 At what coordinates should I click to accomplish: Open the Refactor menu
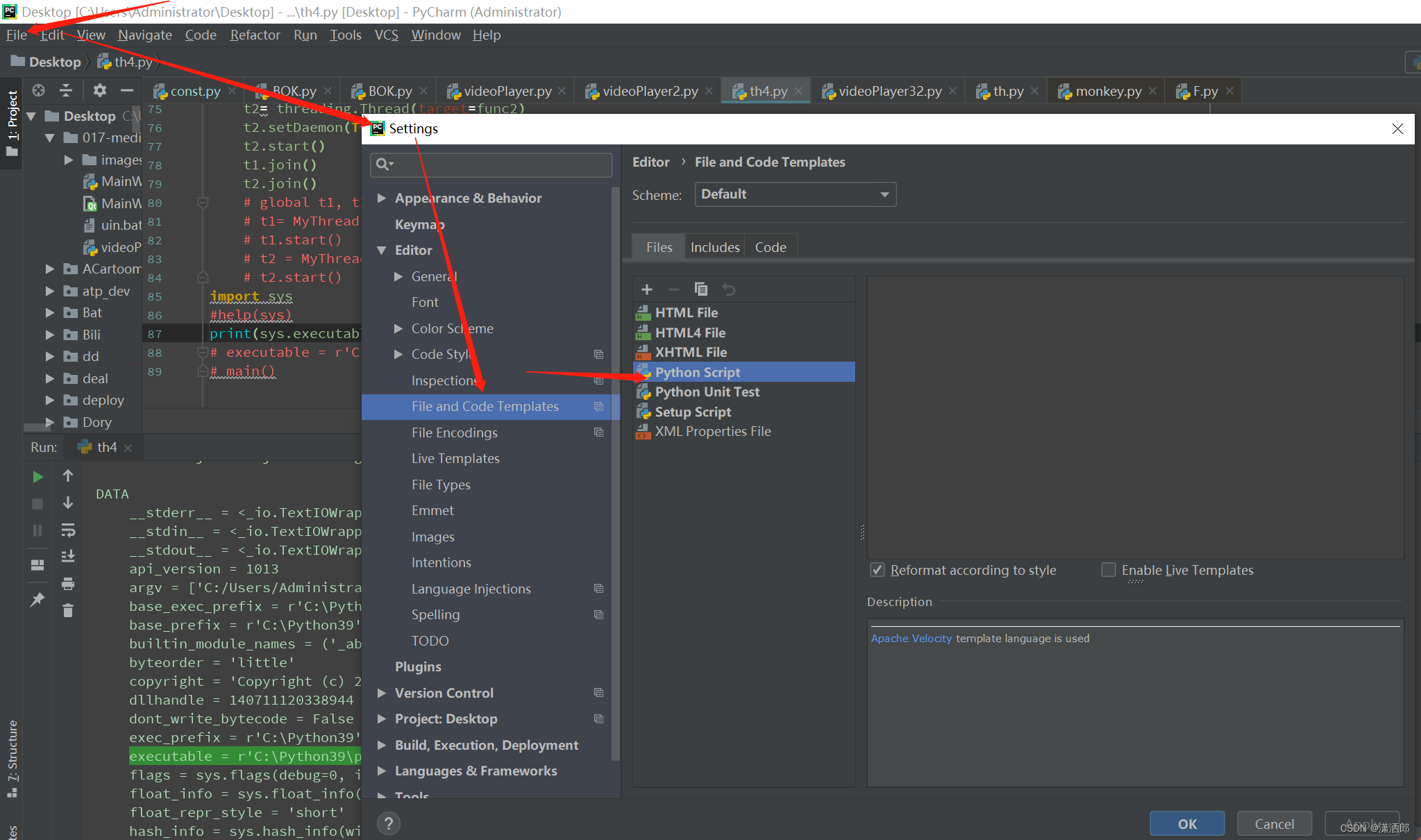[x=255, y=35]
